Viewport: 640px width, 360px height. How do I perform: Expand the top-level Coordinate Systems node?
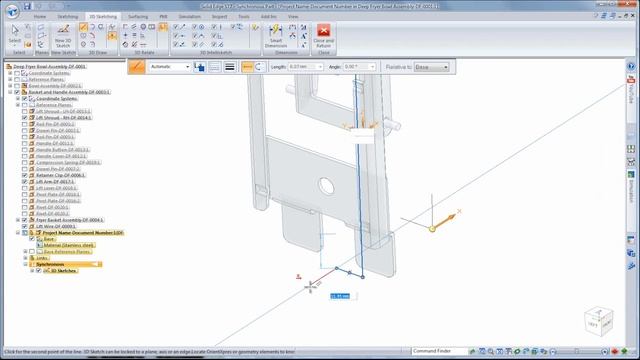[x=10, y=73]
